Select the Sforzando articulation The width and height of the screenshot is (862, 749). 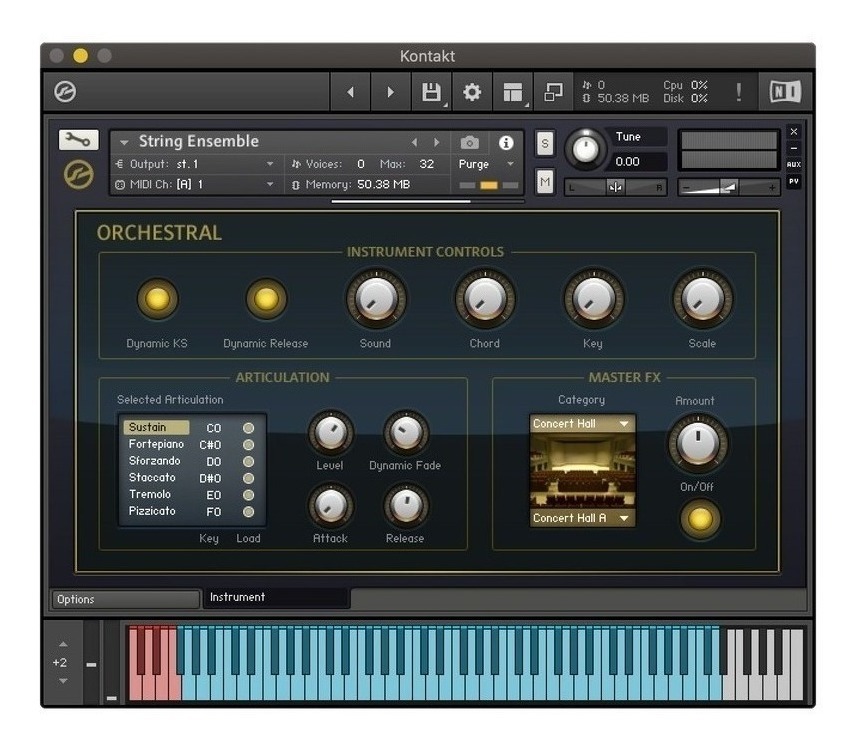154,461
